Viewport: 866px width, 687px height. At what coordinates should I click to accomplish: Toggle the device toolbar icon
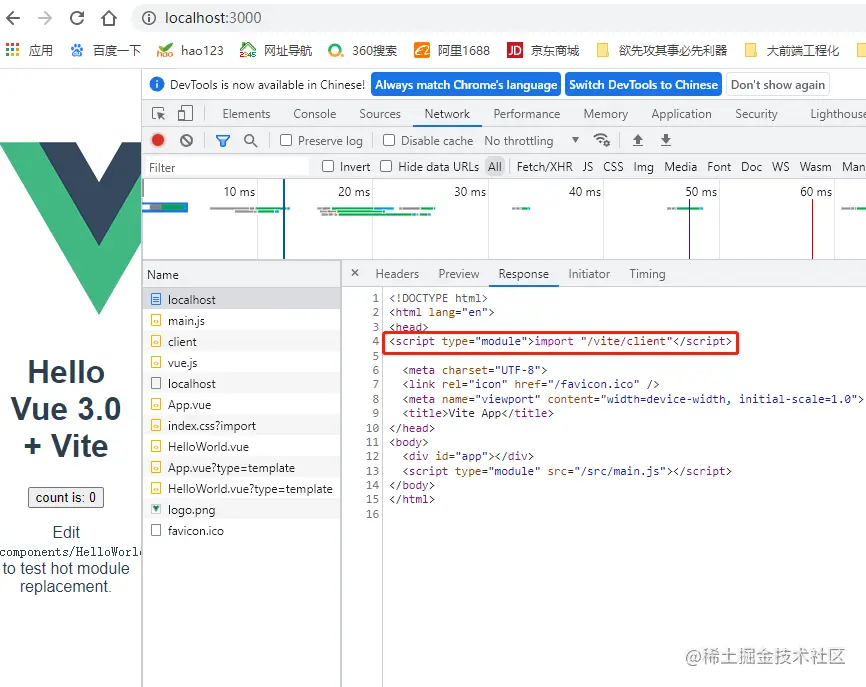pos(185,113)
